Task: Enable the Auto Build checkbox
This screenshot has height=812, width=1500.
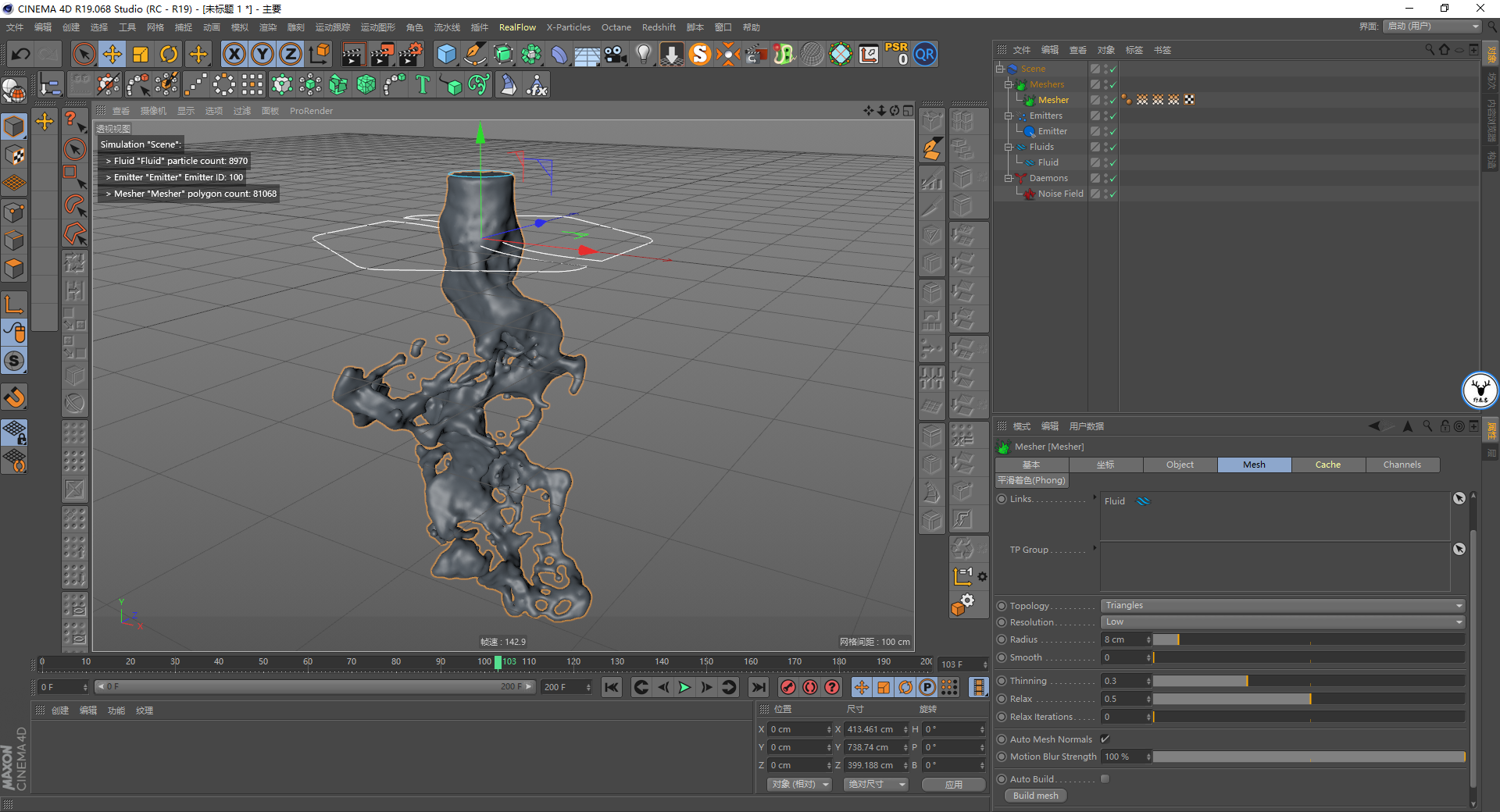Action: click(1105, 778)
